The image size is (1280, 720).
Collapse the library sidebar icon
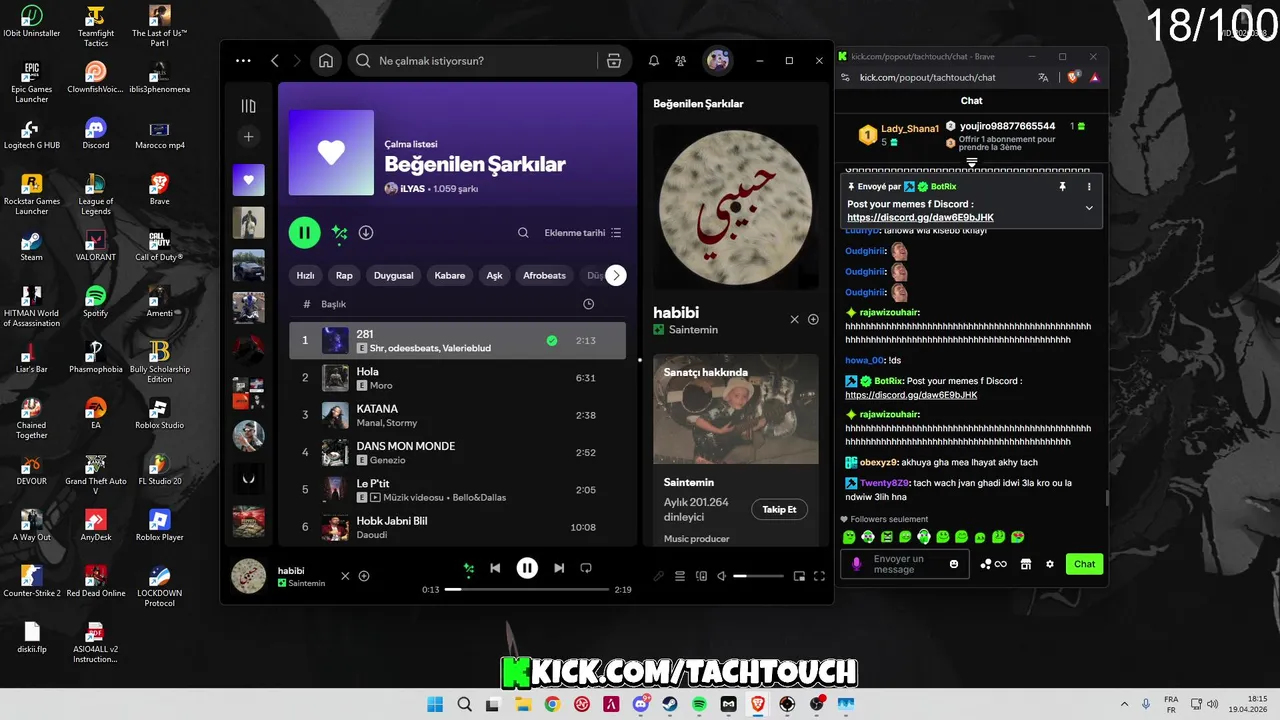[x=249, y=106]
